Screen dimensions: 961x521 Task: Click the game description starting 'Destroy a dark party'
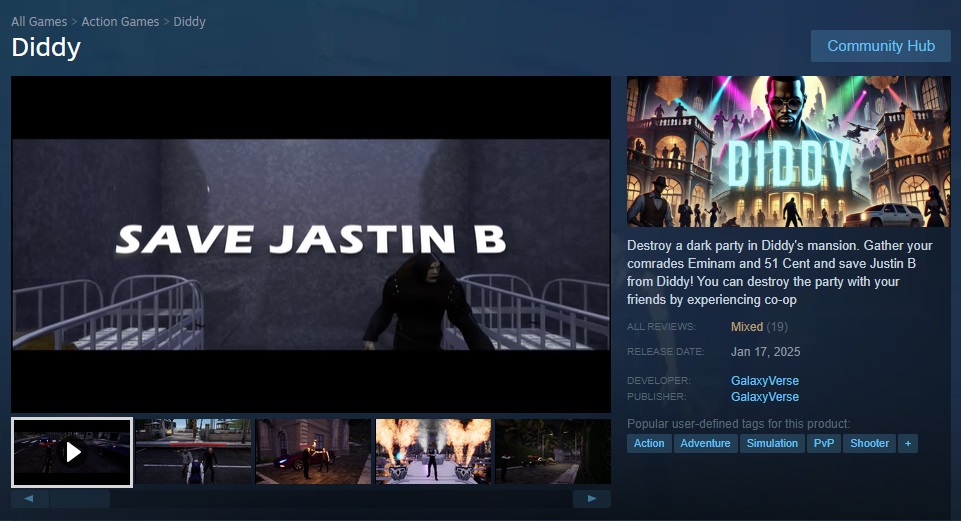[780, 272]
